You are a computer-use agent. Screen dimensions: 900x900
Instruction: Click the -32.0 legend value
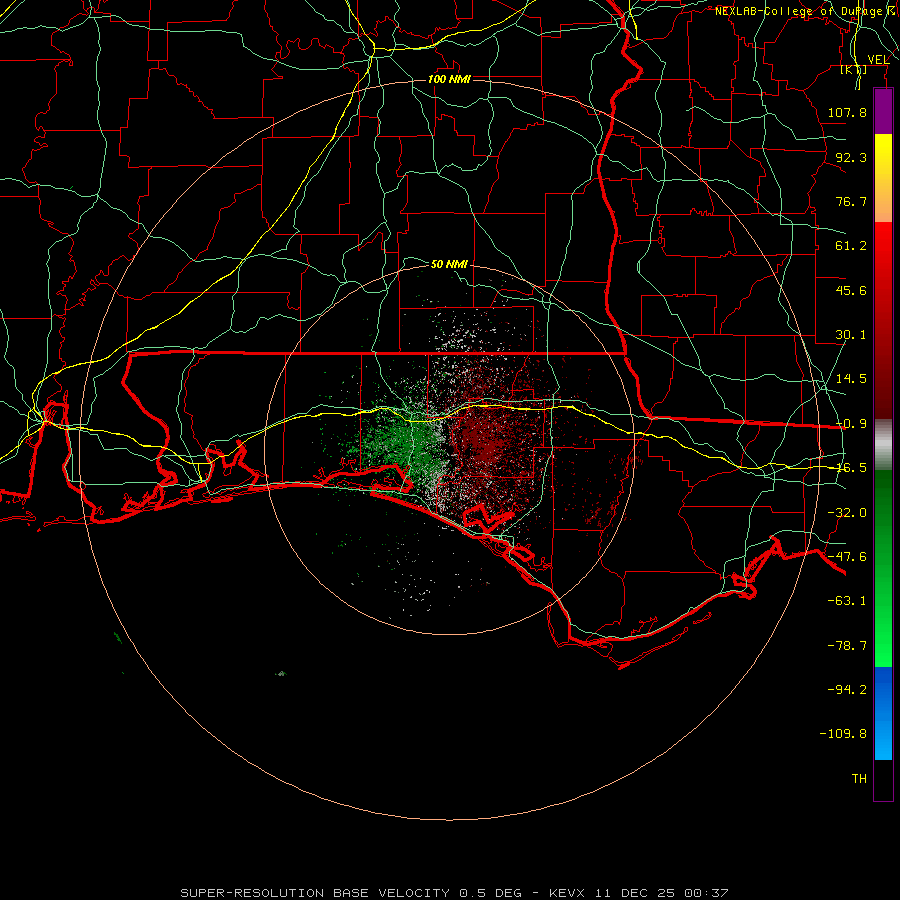[847, 513]
